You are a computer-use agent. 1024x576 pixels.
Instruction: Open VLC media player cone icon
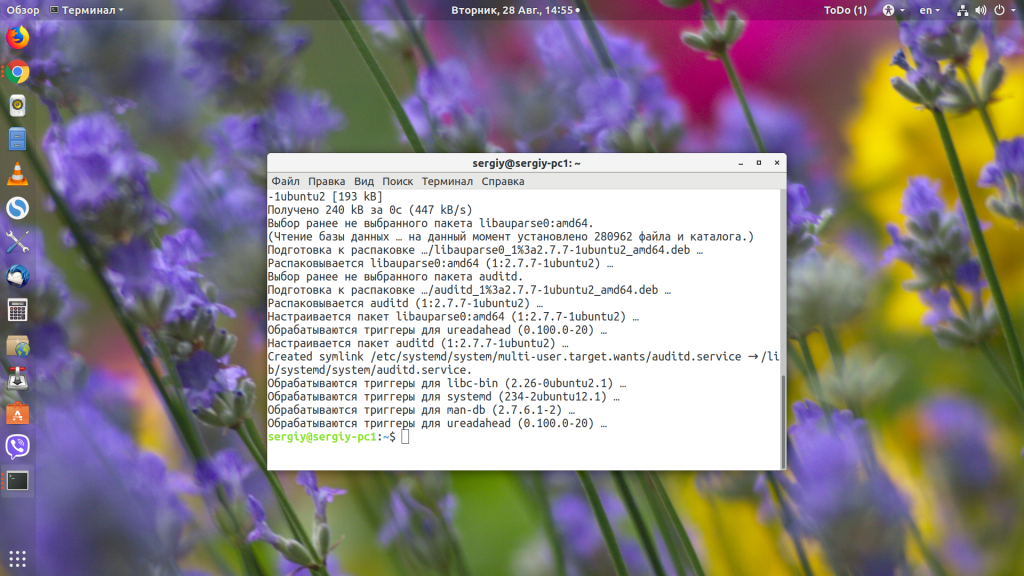point(18,174)
